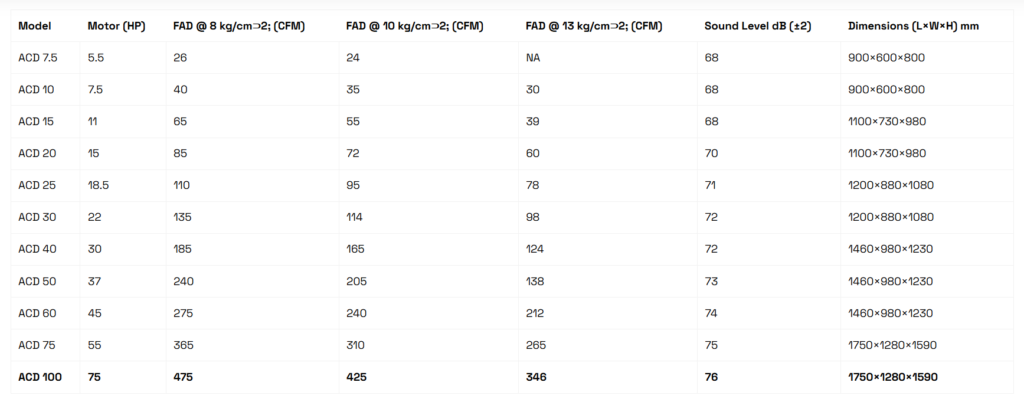Click the Dimensions (L×W×H) mm header
Image resolution: width=1024 pixels, height=402 pixels.
pos(913,26)
